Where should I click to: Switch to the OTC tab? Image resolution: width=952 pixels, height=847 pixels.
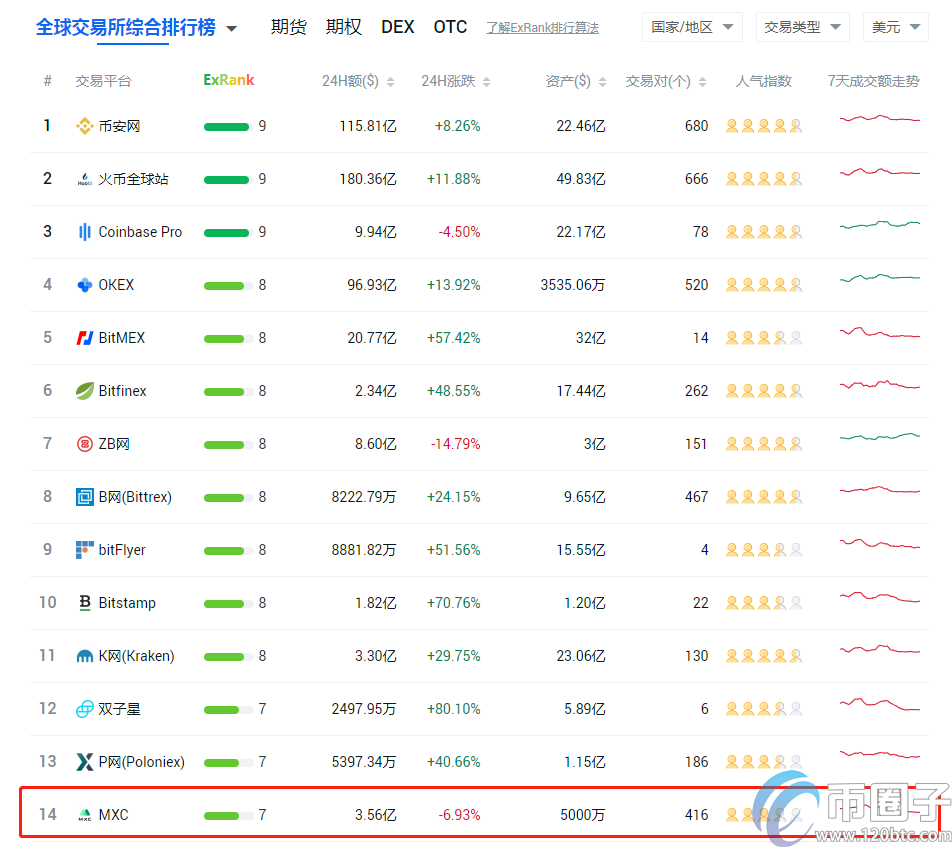(x=450, y=27)
